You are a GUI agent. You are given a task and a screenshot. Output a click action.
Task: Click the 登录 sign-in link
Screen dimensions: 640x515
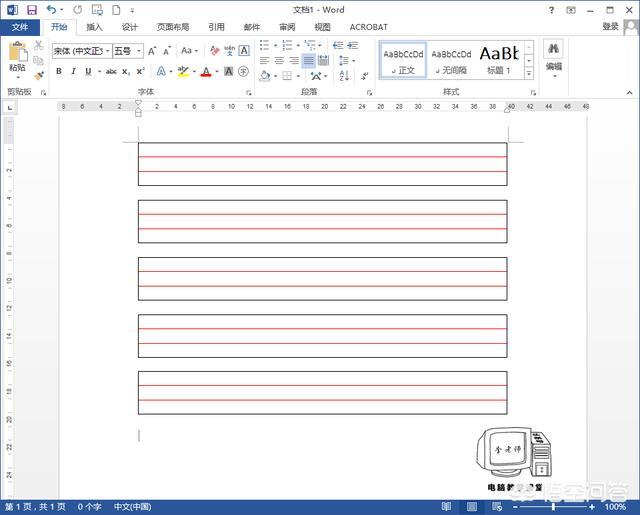[610, 27]
